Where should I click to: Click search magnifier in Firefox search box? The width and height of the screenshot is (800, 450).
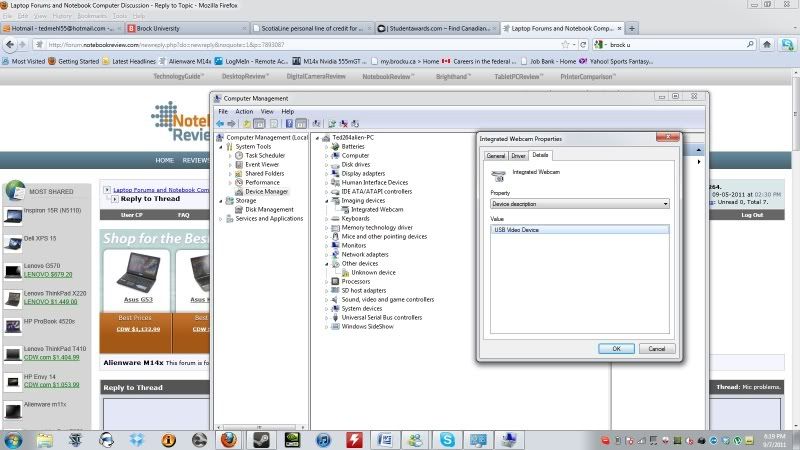point(750,45)
